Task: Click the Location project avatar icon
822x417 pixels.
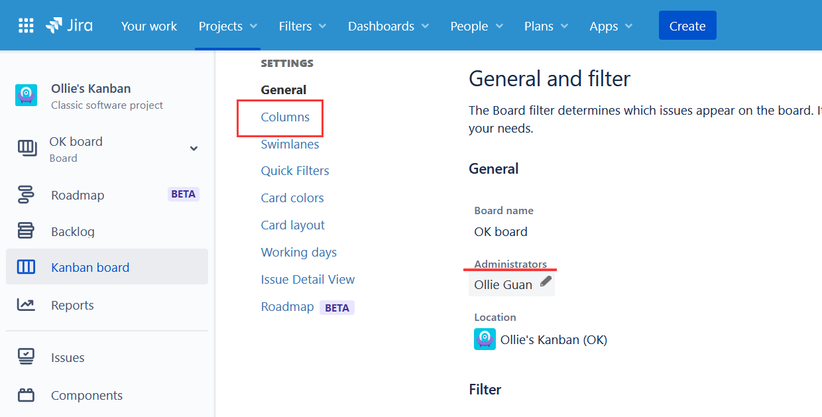Action: (484, 339)
